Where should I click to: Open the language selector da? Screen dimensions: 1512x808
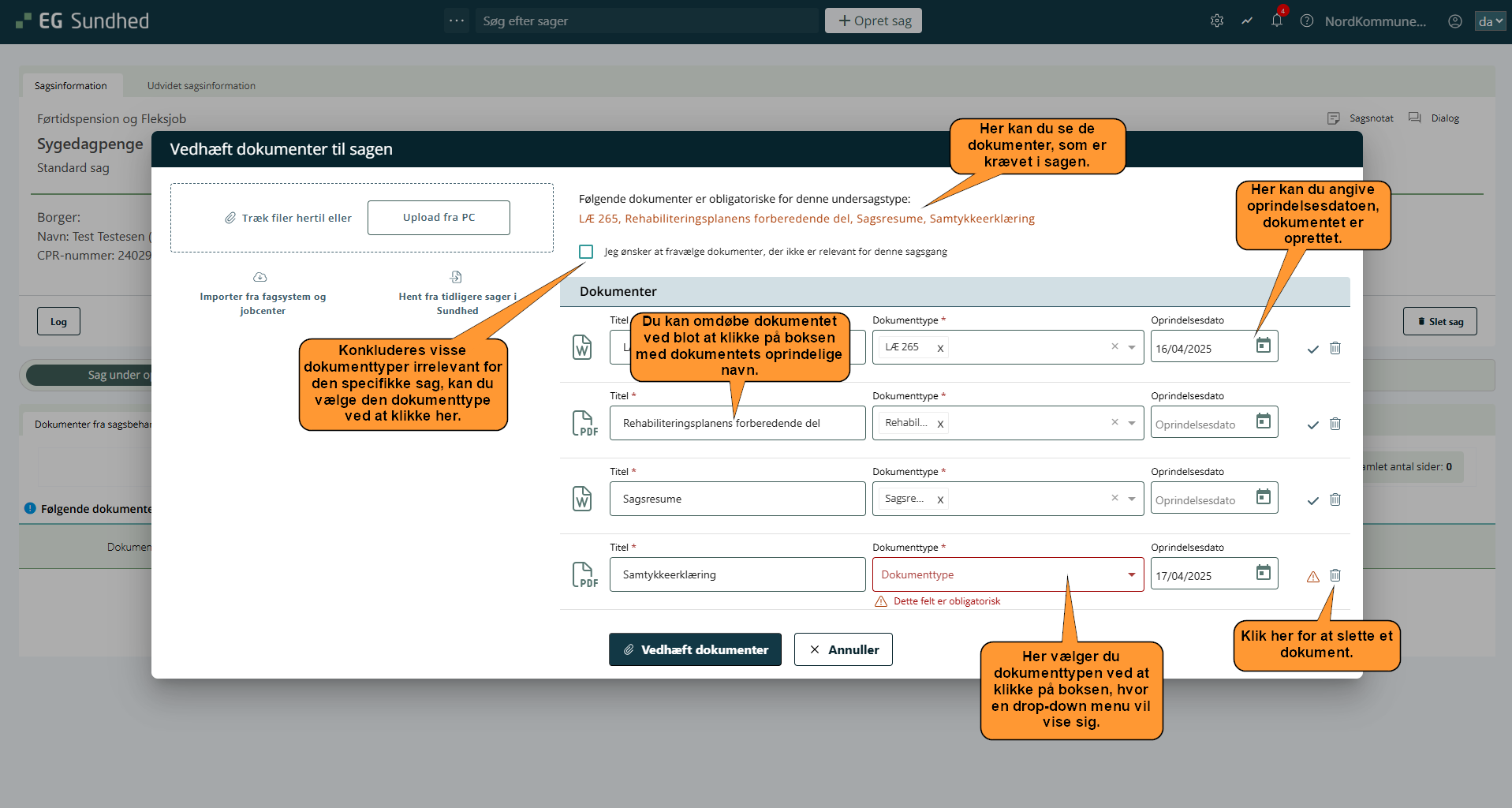tap(1489, 21)
